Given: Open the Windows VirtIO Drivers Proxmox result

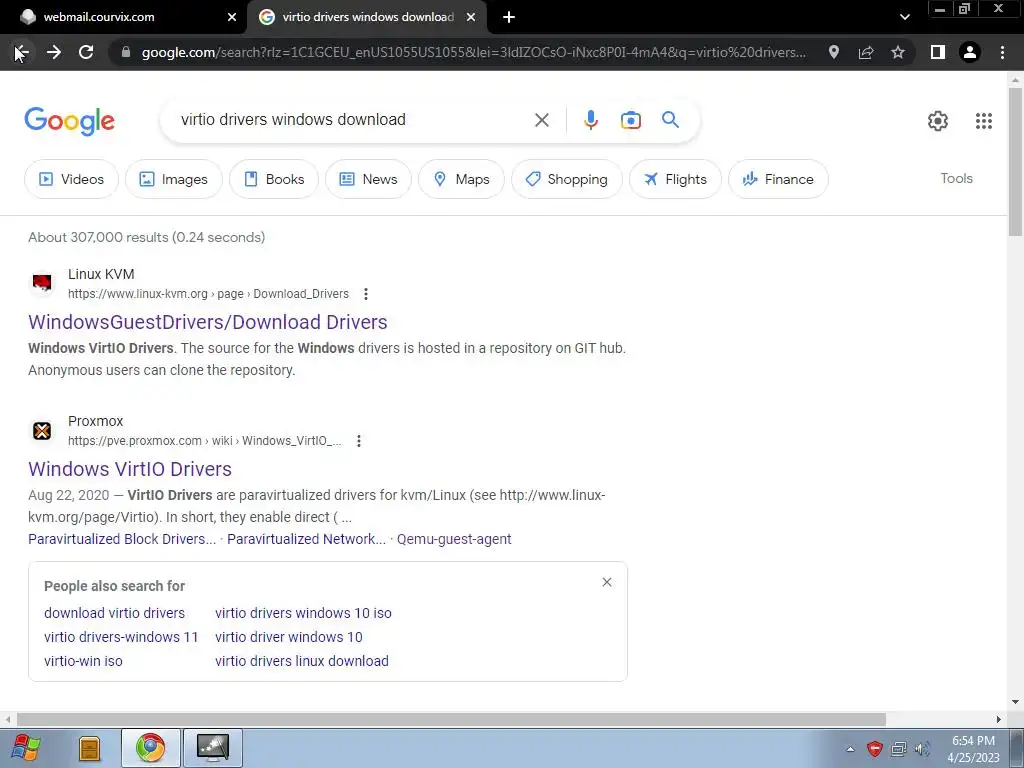Looking at the screenshot, I should pos(130,469).
